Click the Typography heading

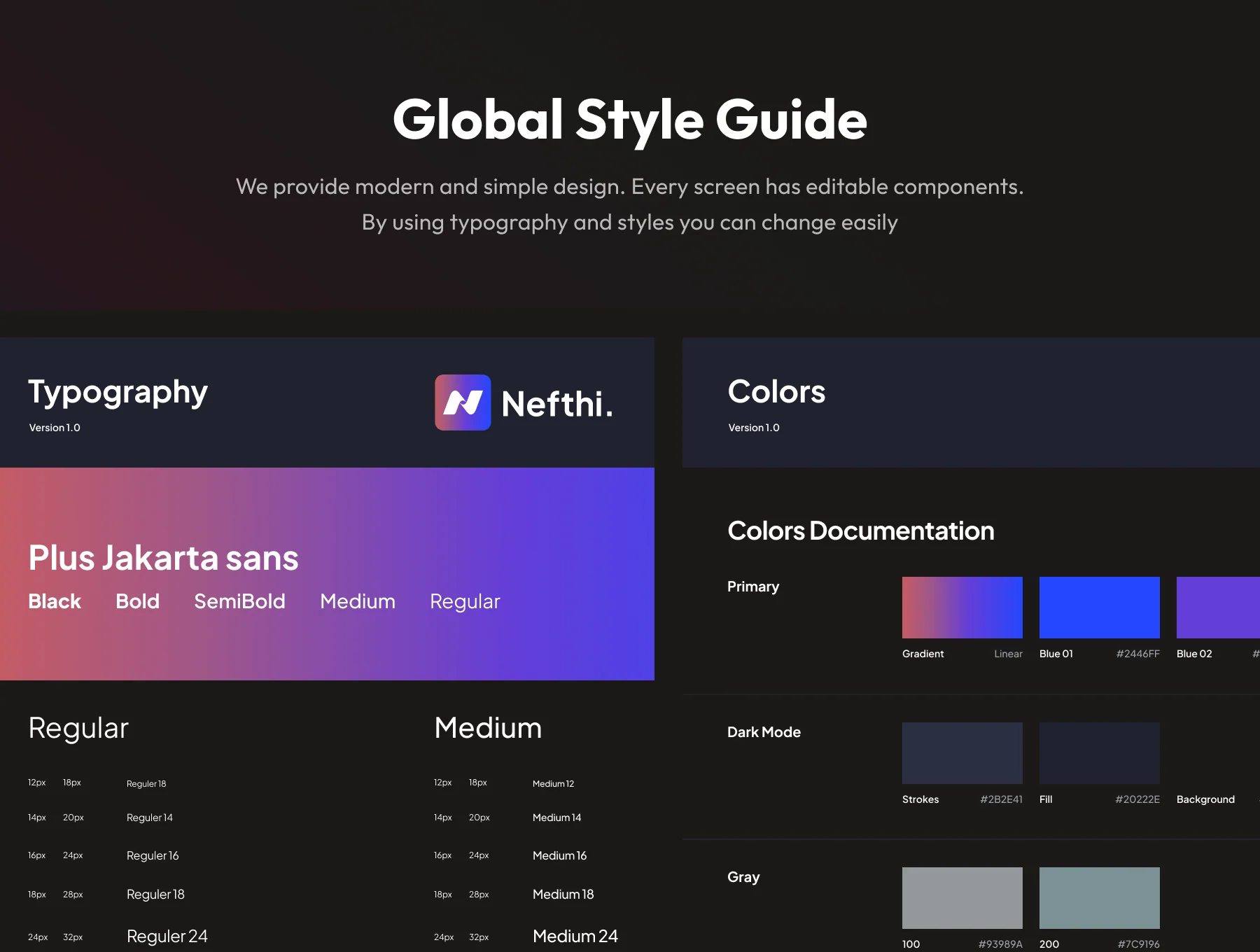118,393
